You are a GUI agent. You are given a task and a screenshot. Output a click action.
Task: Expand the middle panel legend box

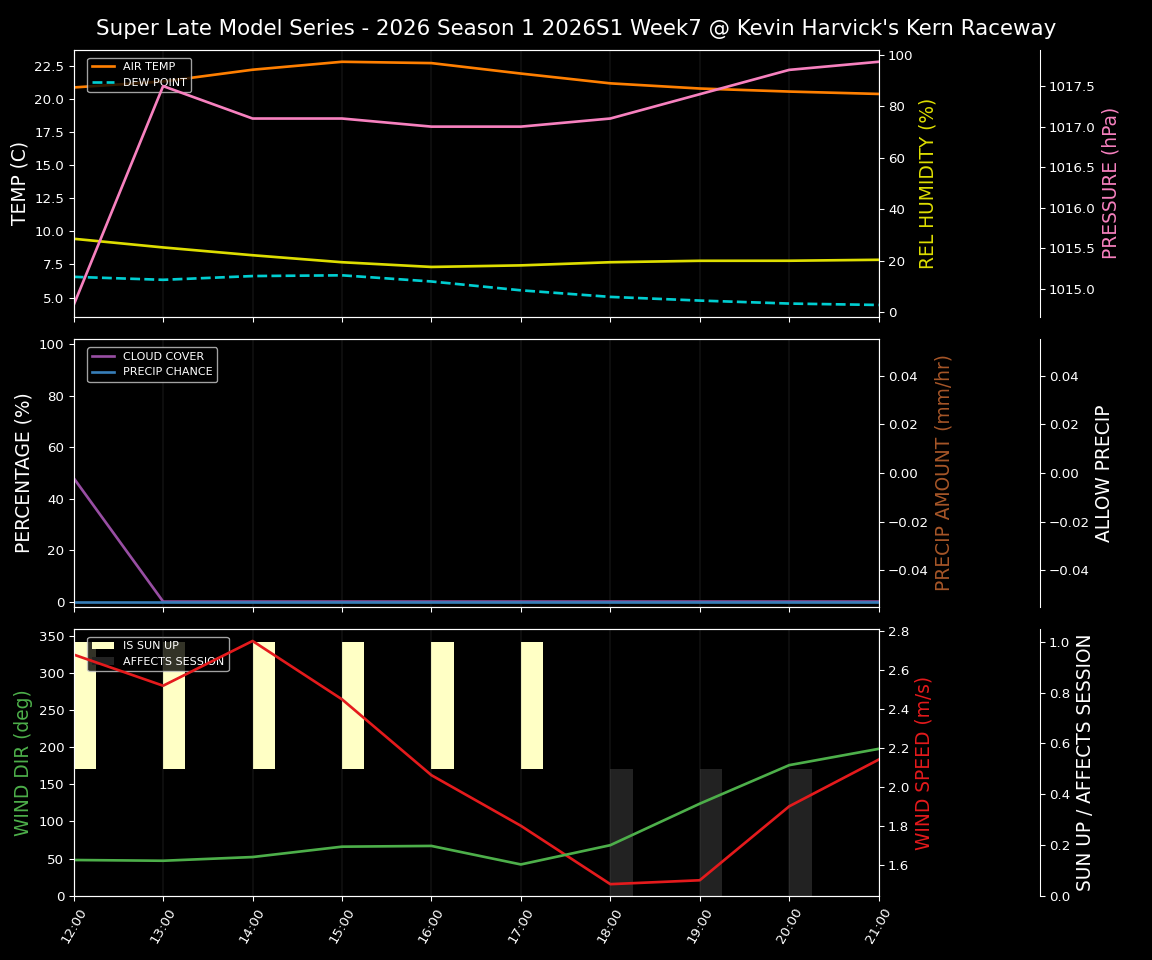pyautogui.click(x=151, y=363)
